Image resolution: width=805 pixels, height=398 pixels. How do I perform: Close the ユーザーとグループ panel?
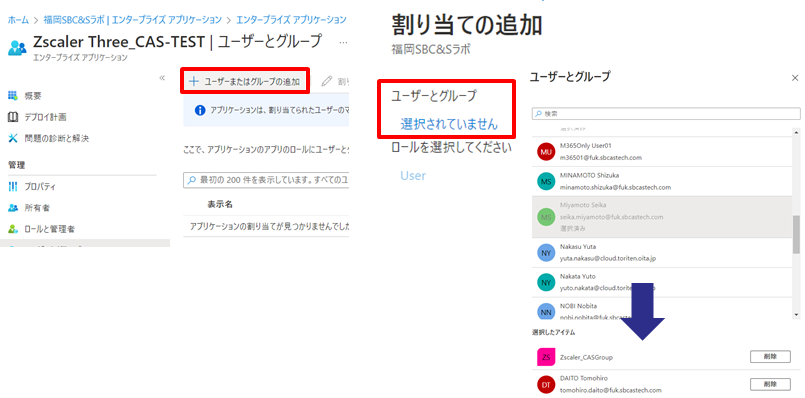795,78
